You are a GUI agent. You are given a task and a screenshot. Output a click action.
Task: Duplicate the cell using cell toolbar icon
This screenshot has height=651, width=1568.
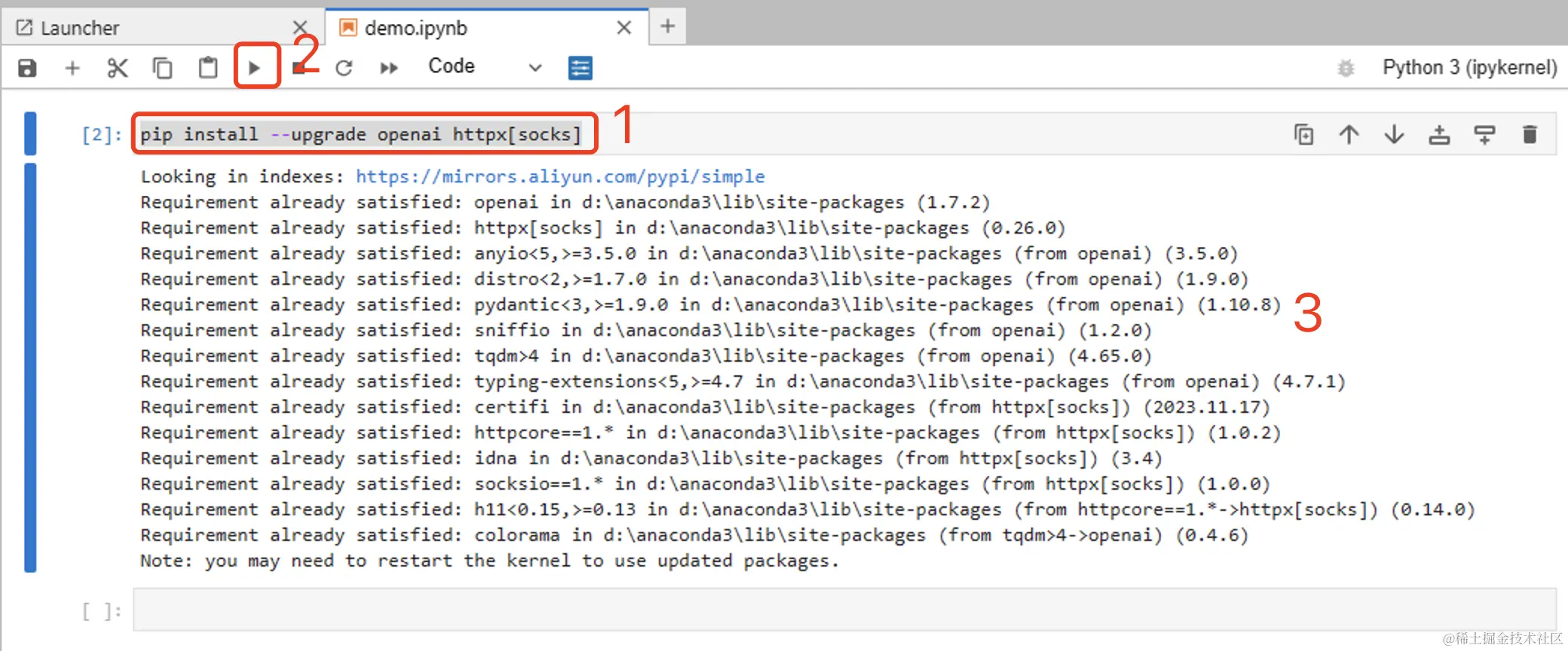click(x=1304, y=135)
